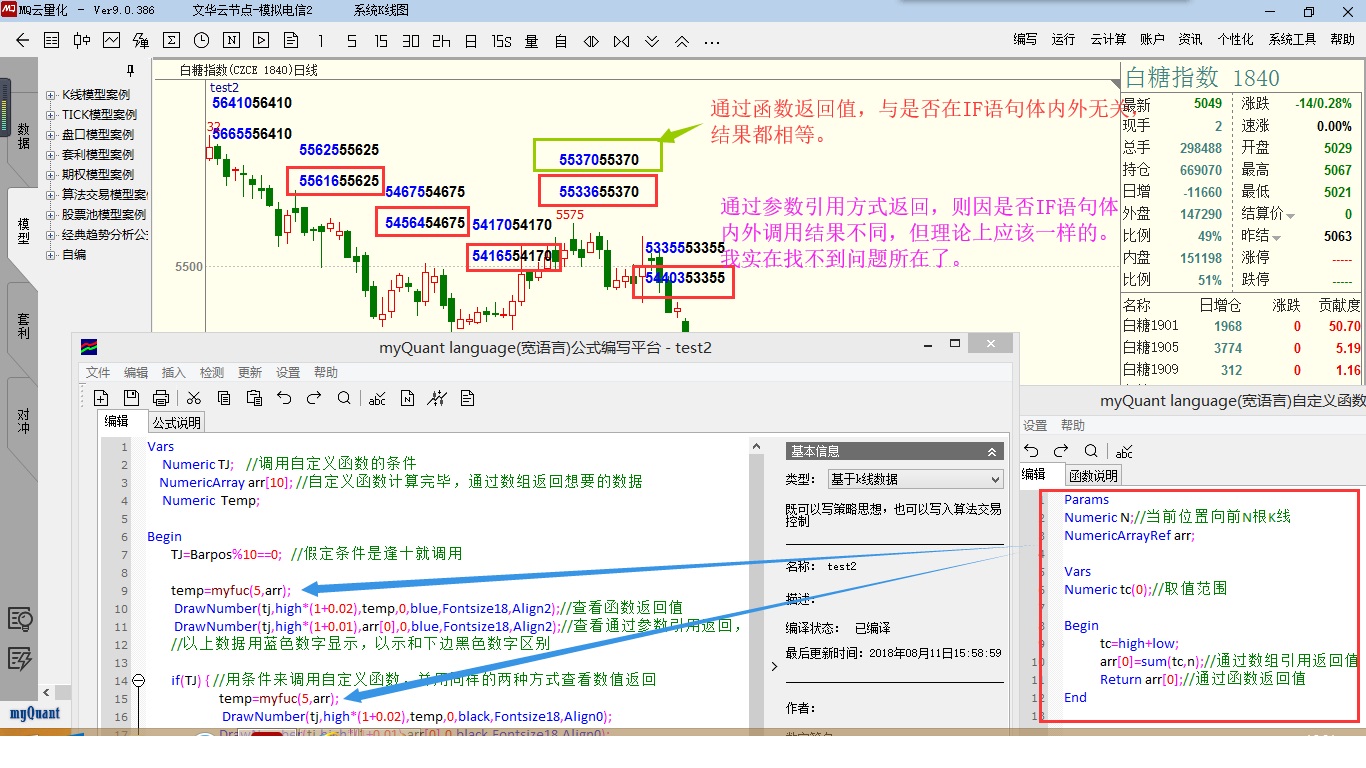
Task: Click the print icon in formula editor
Action: 160,398
